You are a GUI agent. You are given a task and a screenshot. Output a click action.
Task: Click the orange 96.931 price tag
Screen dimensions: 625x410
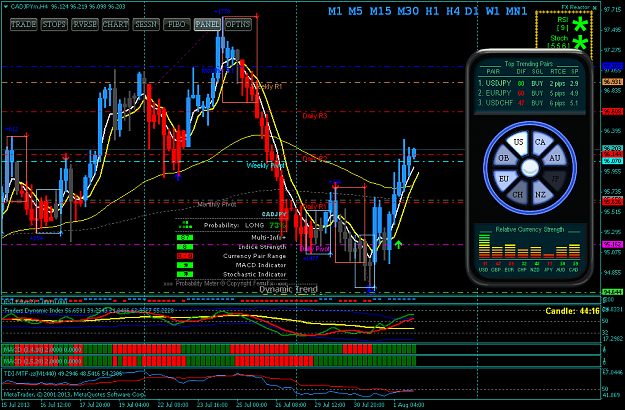(612, 82)
